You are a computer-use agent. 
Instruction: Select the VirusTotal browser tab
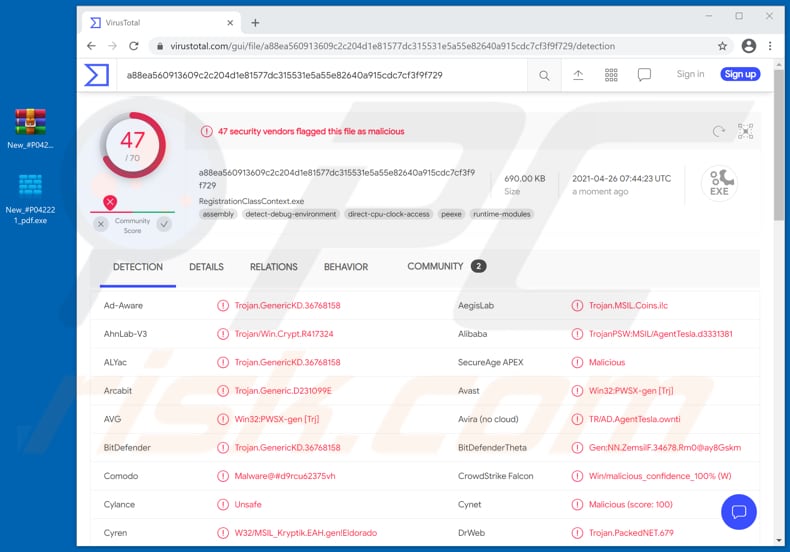[x=161, y=23]
